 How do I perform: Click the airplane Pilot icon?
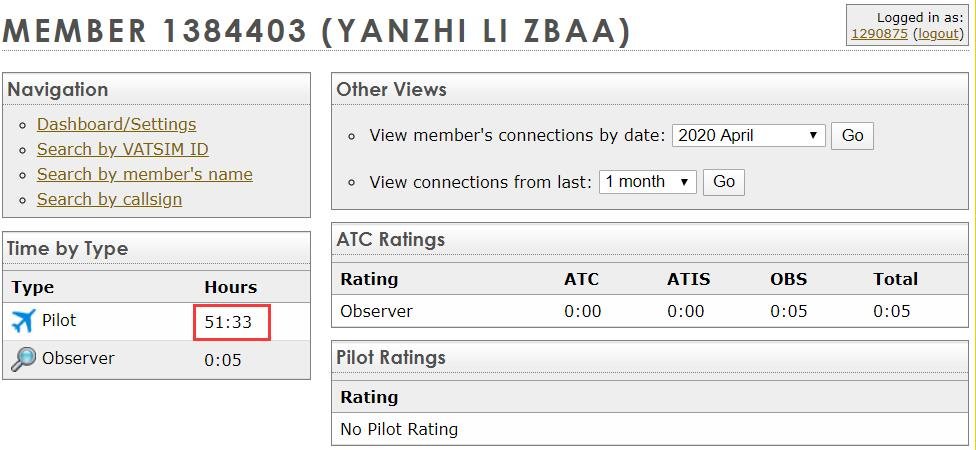(23, 322)
